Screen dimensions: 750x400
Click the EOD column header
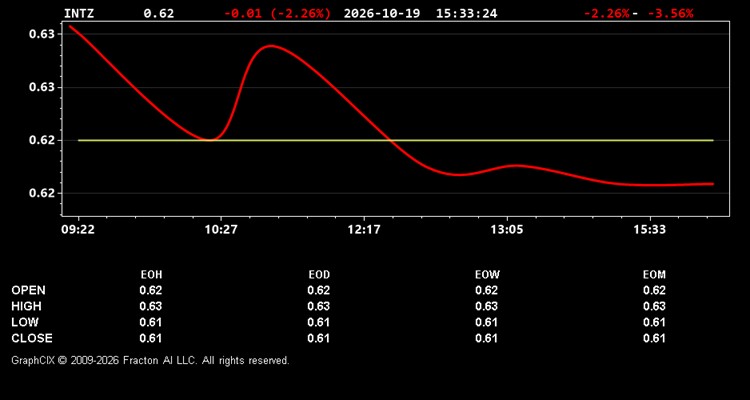pyautogui.click(x=319, y=275)
